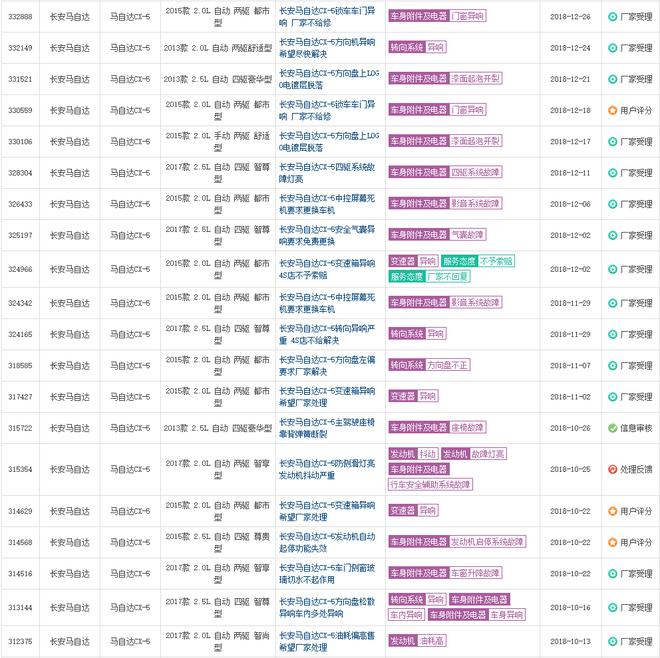Click the status icon for complaint 330106
The height and width of the screenshot is (658, 660).
[612, 141]
